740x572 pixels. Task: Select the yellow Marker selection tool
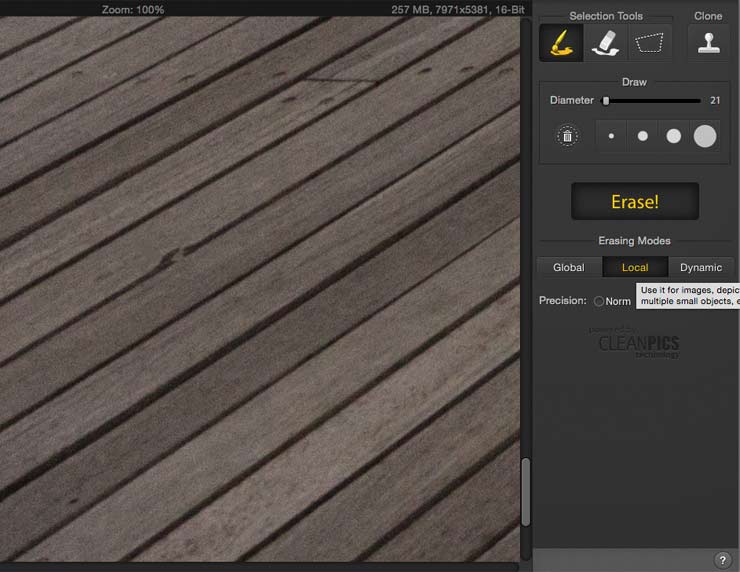point(562,43)
